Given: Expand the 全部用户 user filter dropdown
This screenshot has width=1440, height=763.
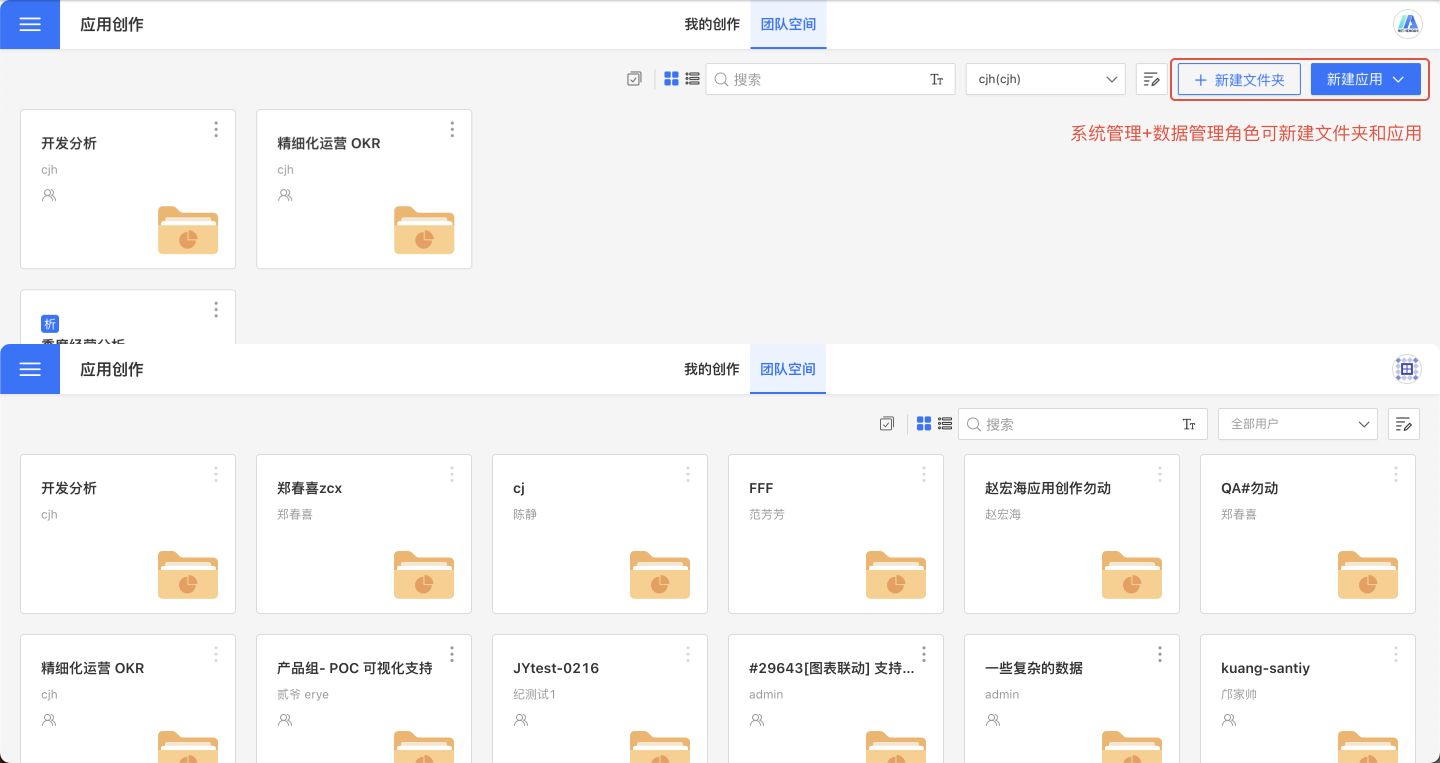Looking at the screenshot, I should 1297,424.
